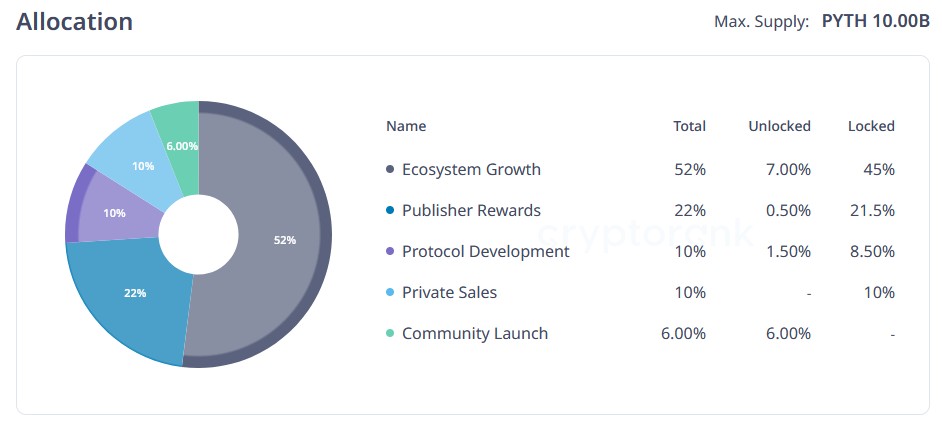Select the 22% blue pie slice
Viewport: 942px width, 424px height.
click(x=130, y=295)
